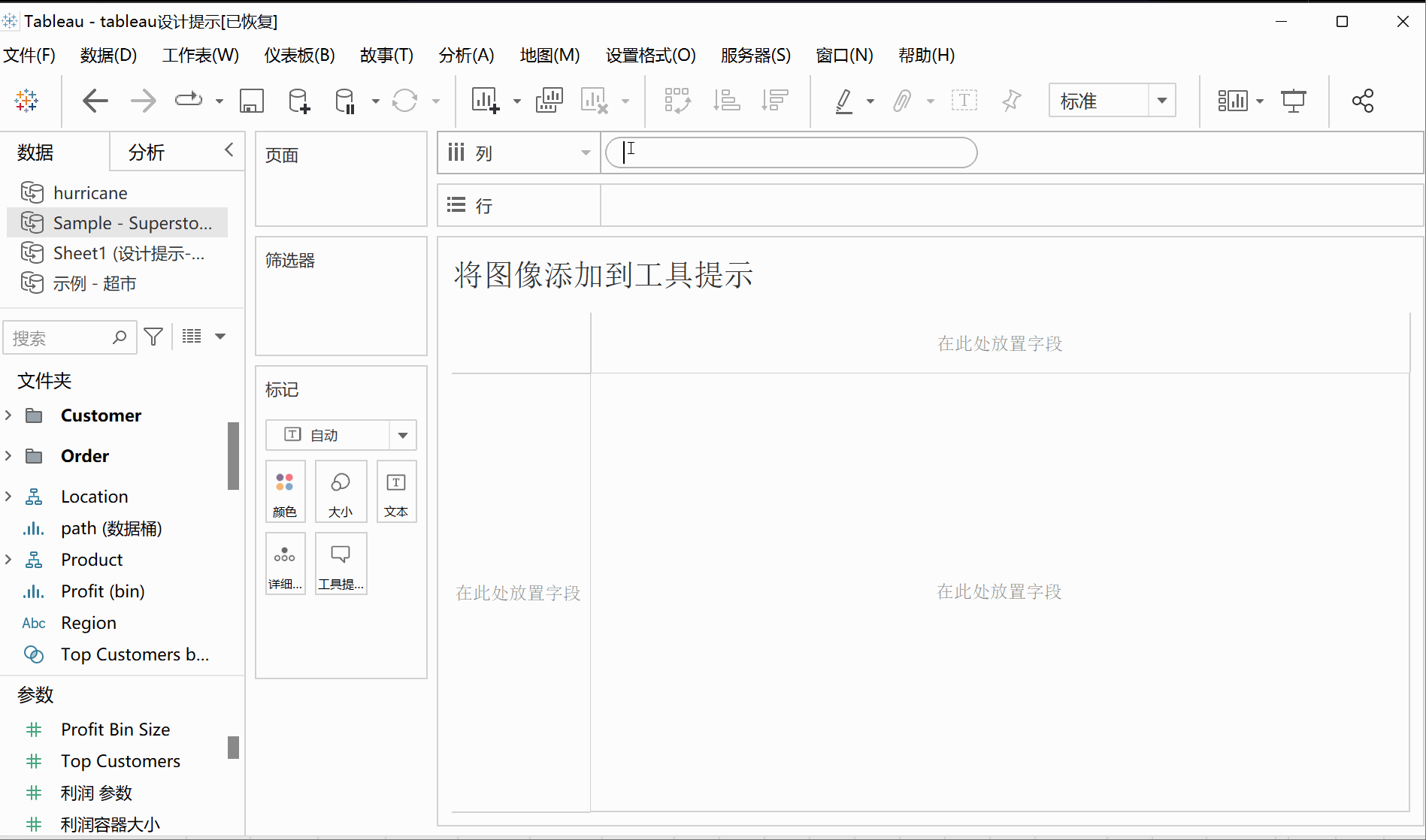Click the Presentation Mode icon

1294,100
